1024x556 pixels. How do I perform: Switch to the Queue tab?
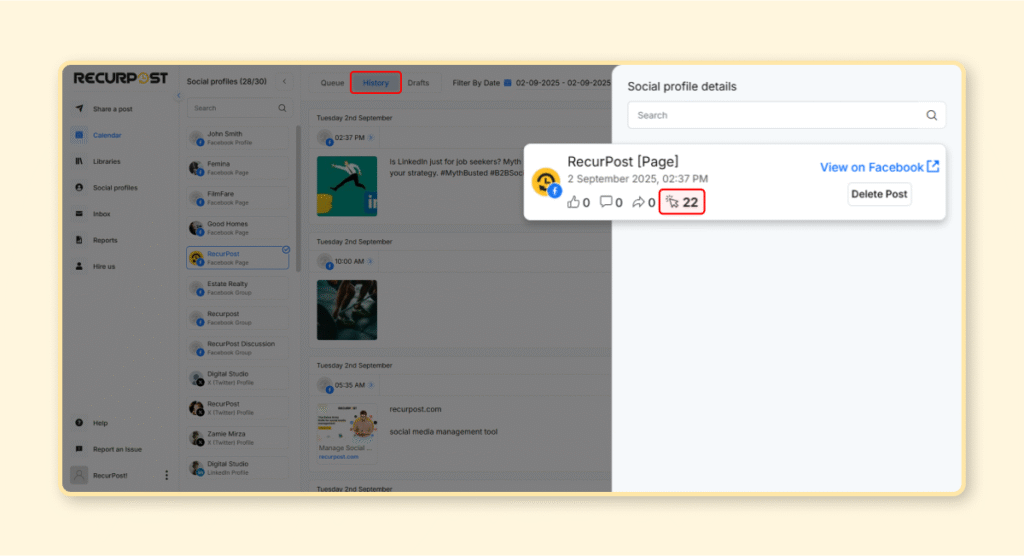coord(332,83)
